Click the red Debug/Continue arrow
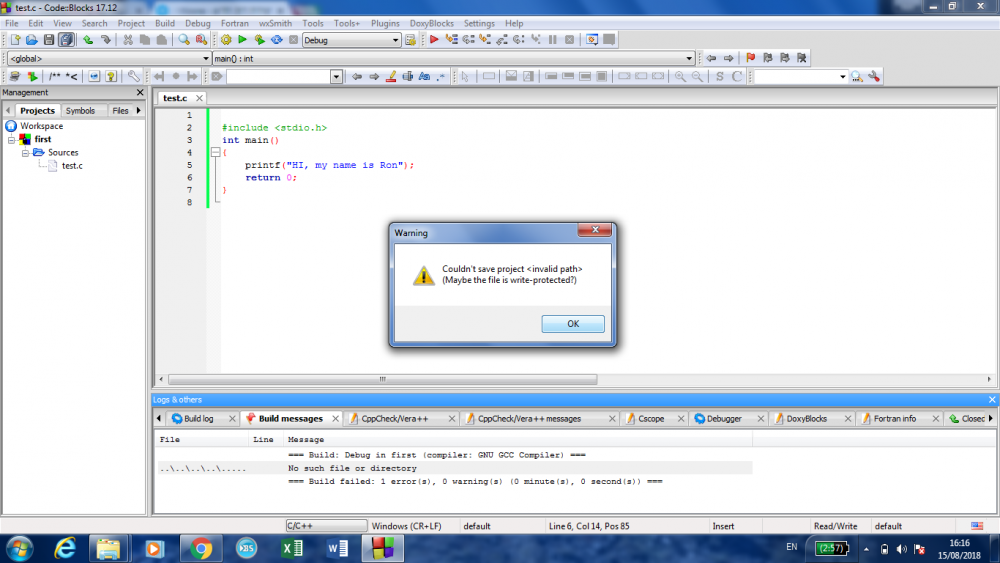1000x563 pixels. click(x=434, y=40)
